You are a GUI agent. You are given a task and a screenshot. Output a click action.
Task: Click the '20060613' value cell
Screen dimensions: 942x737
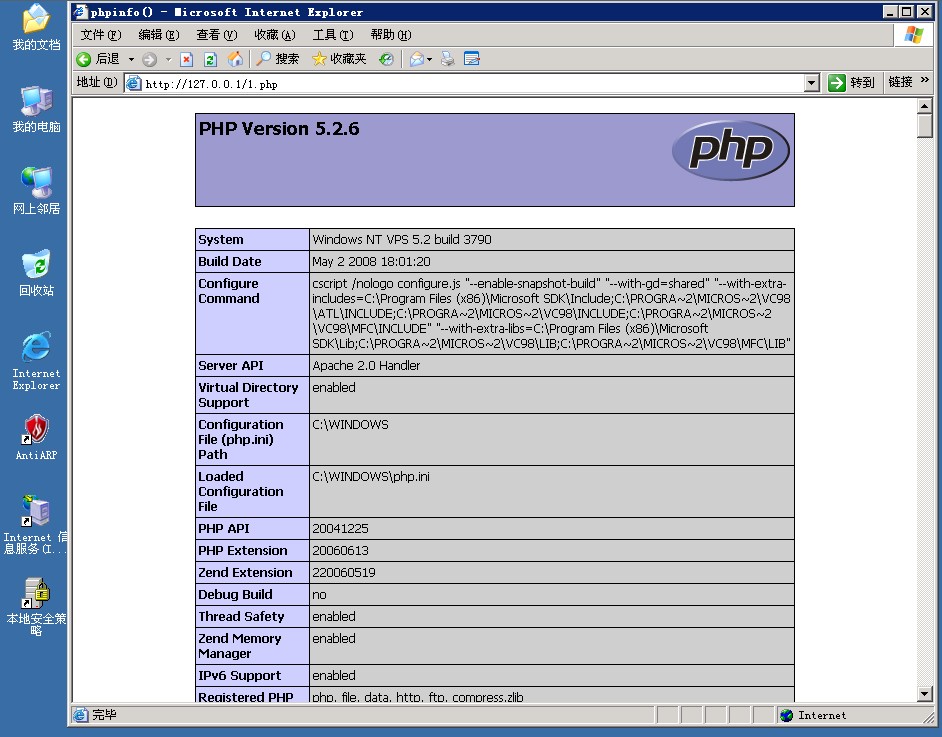pyautogui.click(x=552, y=550)
